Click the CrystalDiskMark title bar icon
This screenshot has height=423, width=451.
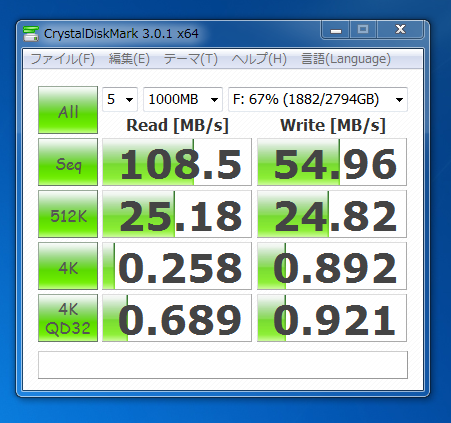point(31,34)
